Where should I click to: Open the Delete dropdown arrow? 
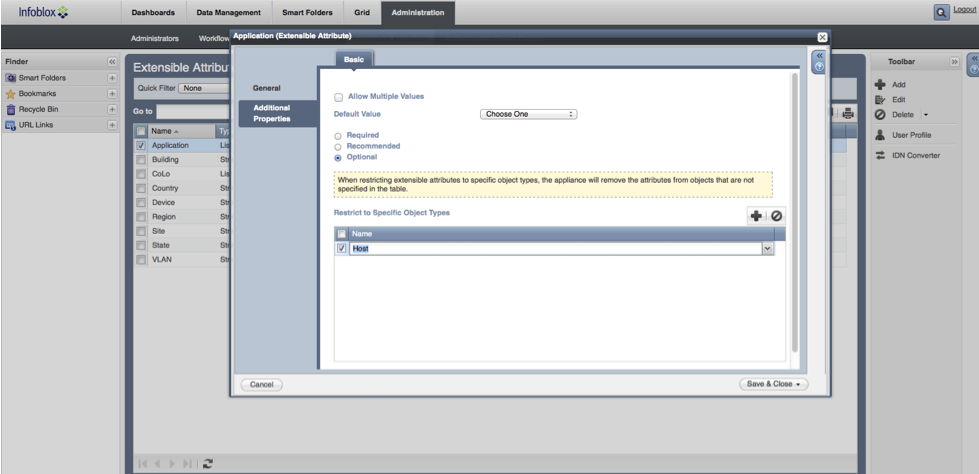click(x=925, y=115)
